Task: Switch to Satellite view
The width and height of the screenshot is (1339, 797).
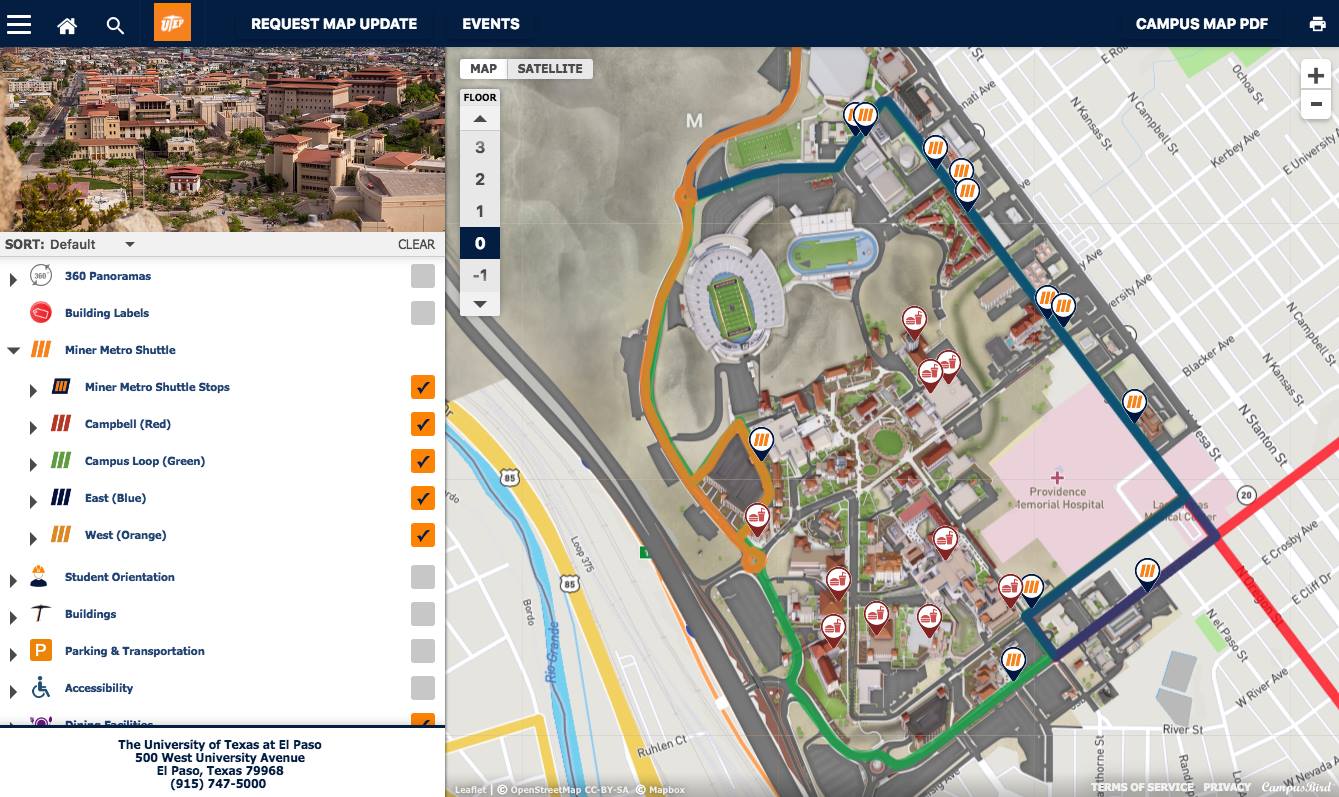Action: (550, 69)
